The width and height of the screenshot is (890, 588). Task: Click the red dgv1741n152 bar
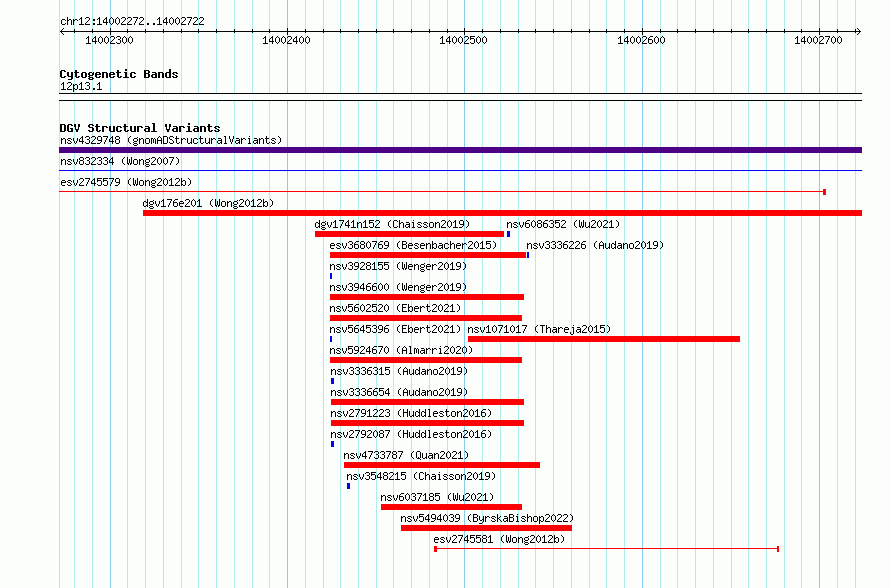click(x=409, y=234)
